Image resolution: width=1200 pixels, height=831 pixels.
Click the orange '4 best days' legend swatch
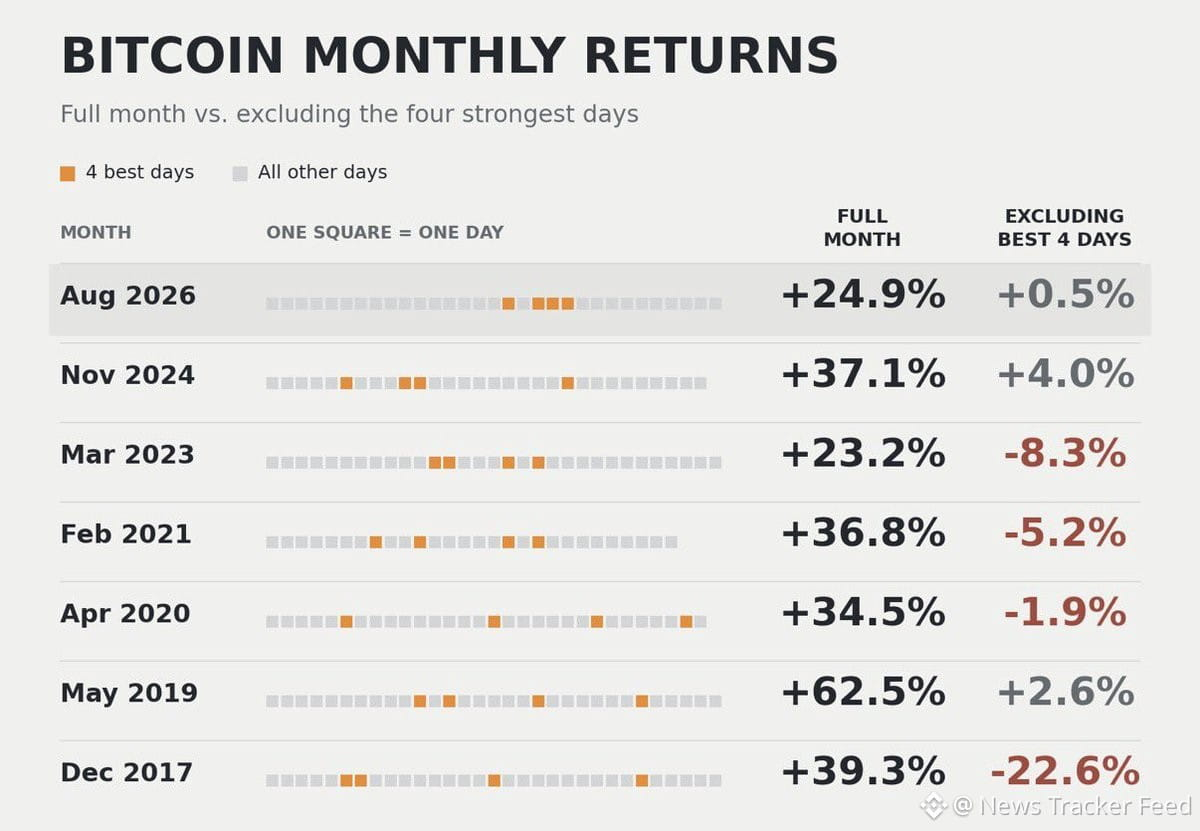pos(67,173)
